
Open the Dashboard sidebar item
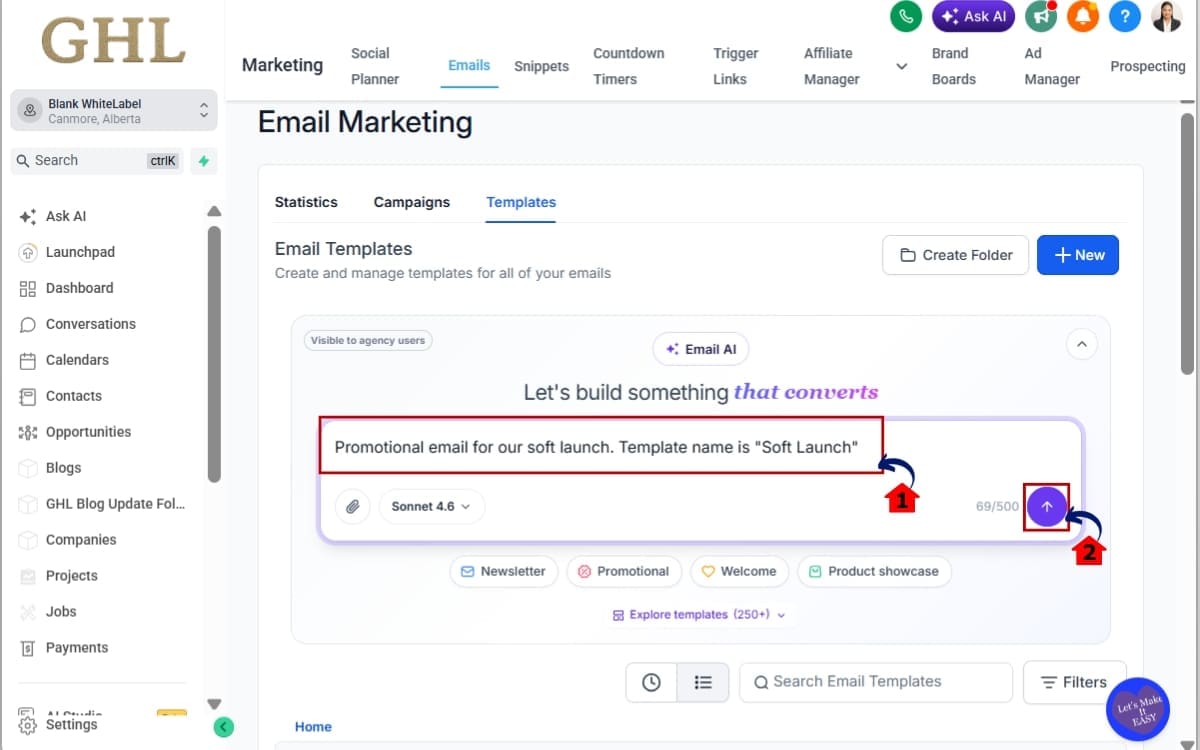[x=79, y=288]
